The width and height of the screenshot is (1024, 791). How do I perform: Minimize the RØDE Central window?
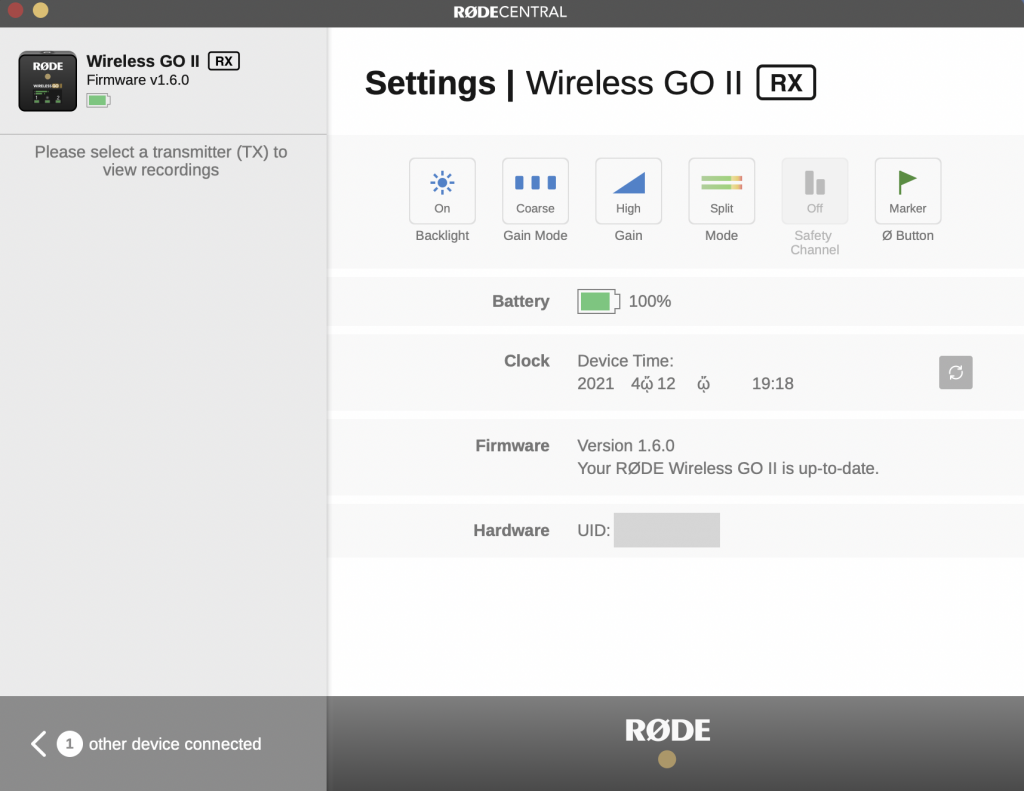tap(40, 10)
